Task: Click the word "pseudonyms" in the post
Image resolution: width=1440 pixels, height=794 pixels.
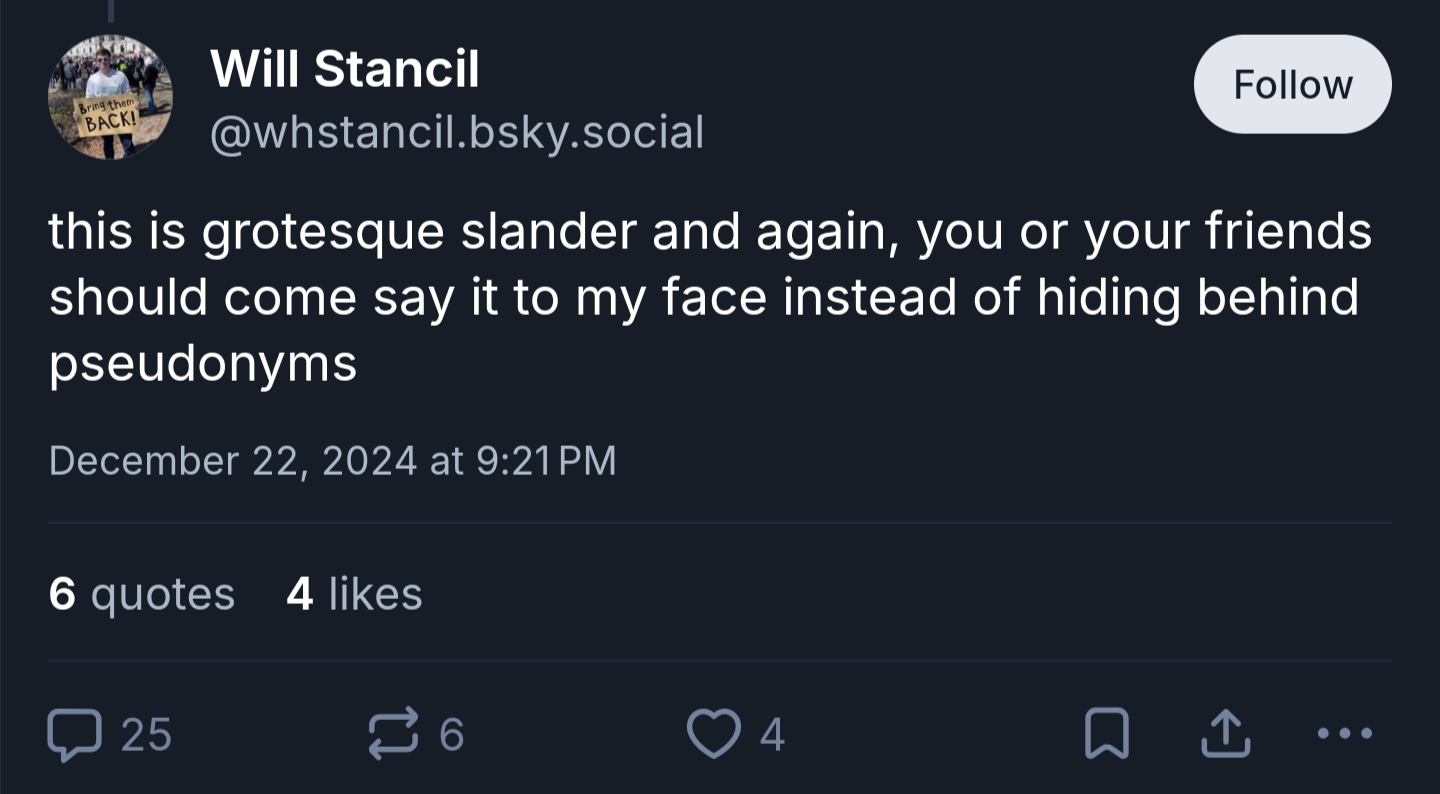Action: point(203,364)
